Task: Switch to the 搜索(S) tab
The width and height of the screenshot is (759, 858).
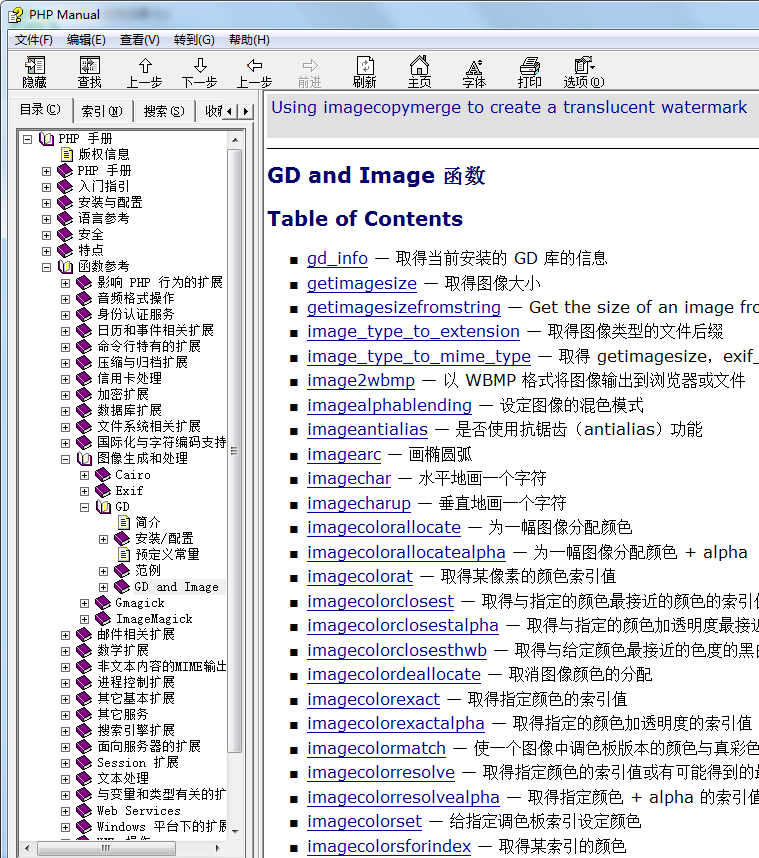Action: click(164, 111)
